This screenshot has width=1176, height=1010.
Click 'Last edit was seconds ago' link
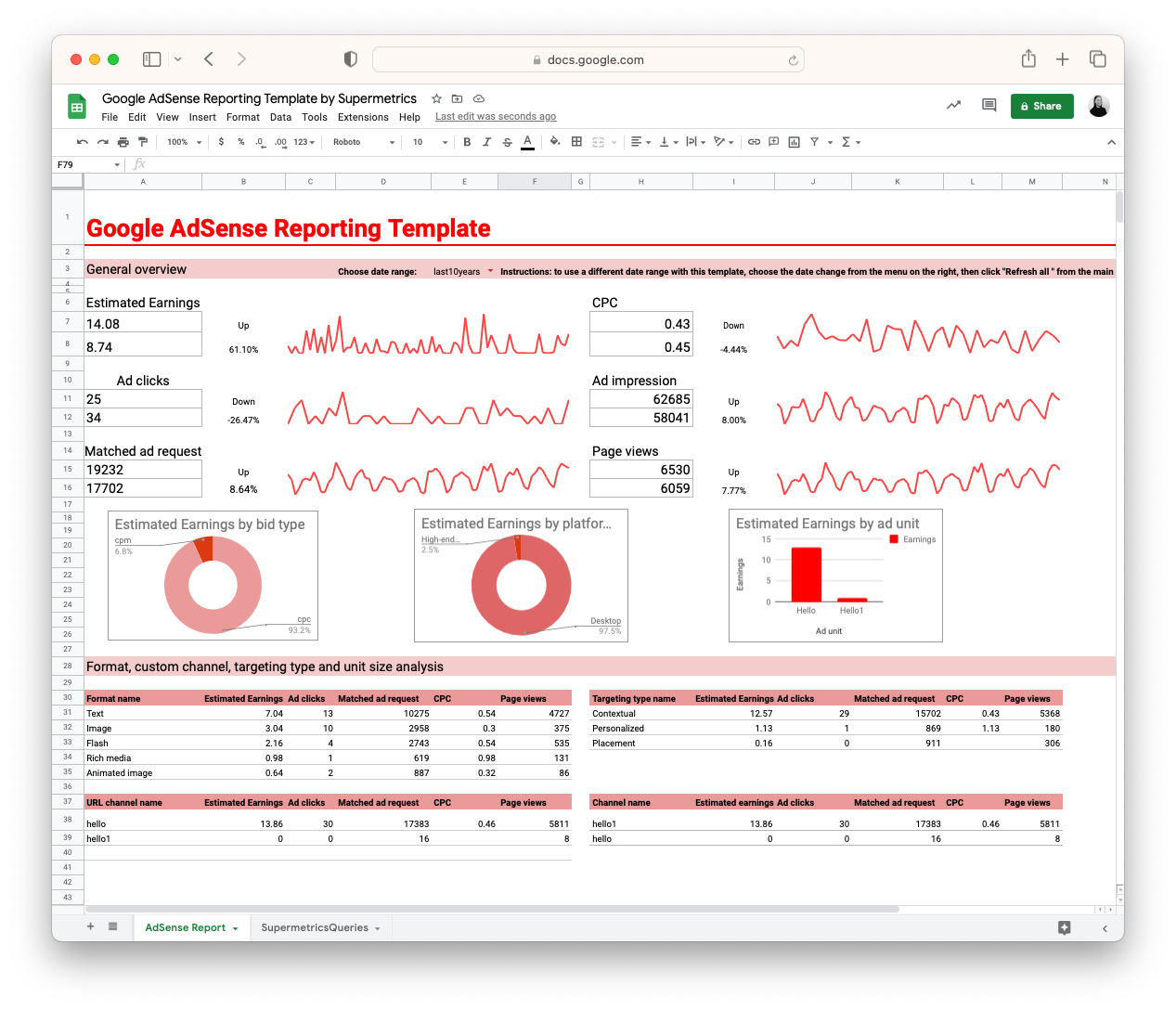[496, 117]
